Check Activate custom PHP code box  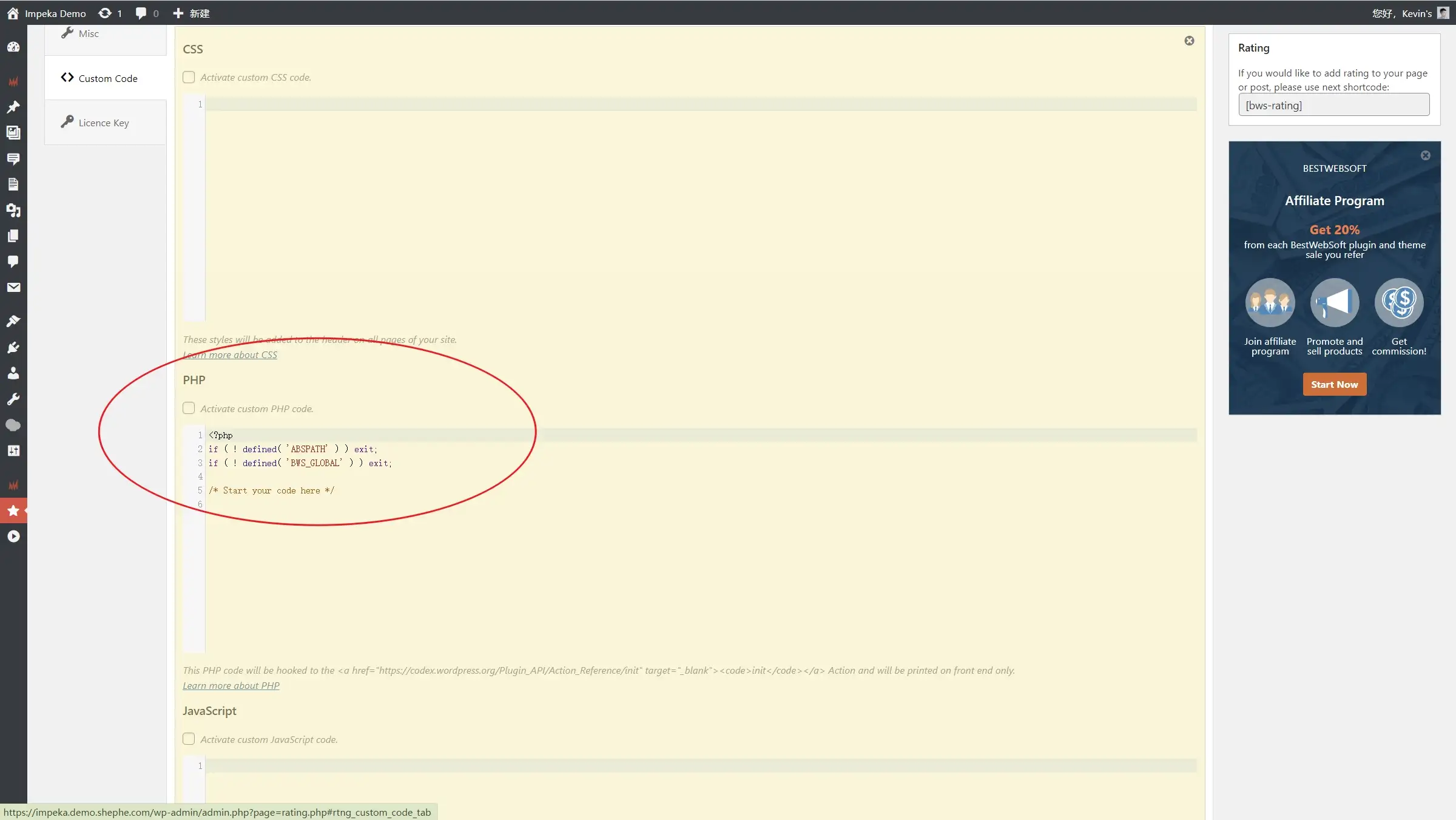(x=189, y=408)
